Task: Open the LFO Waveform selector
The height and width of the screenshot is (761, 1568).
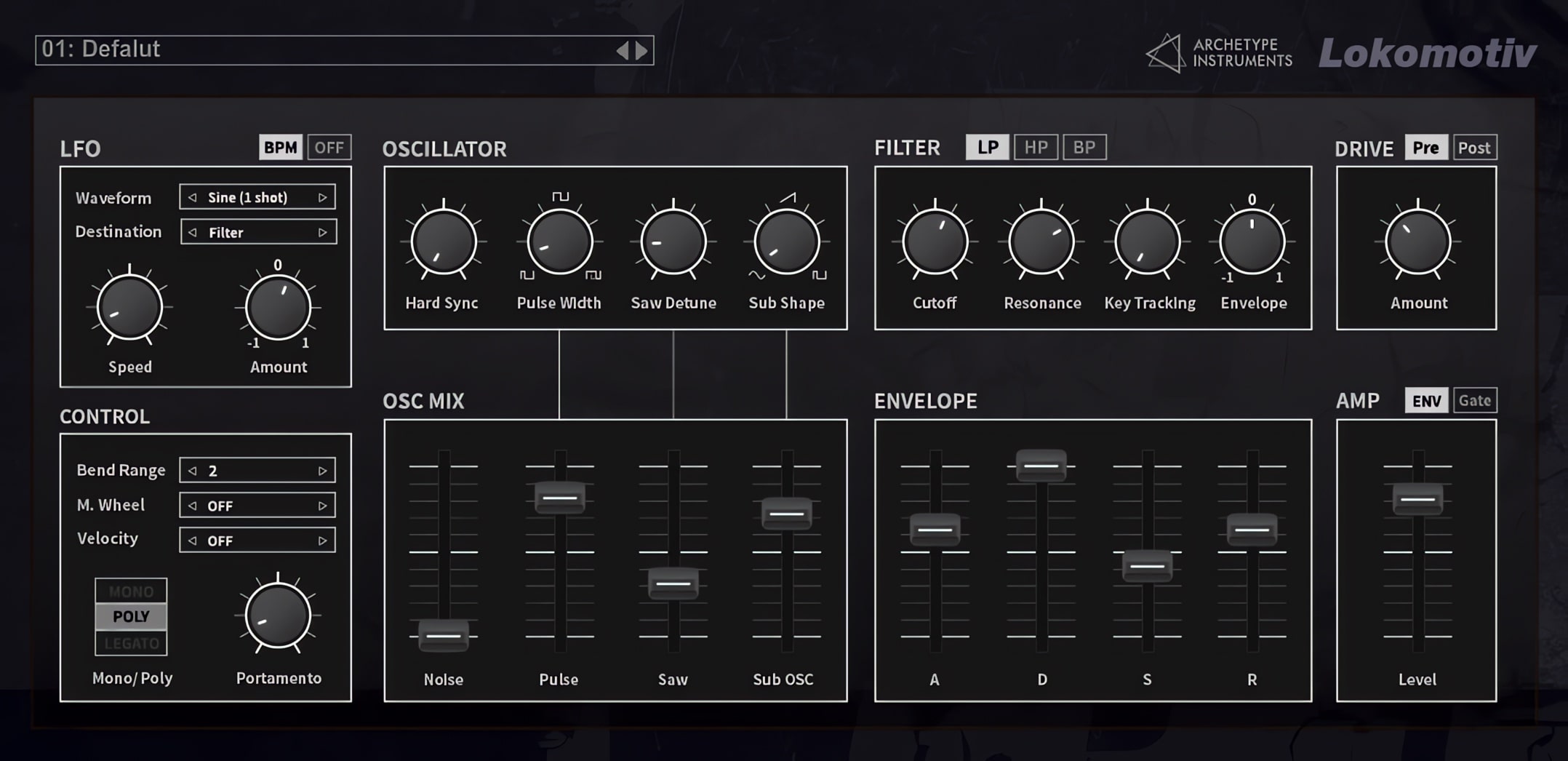Action: click(257, 197)
